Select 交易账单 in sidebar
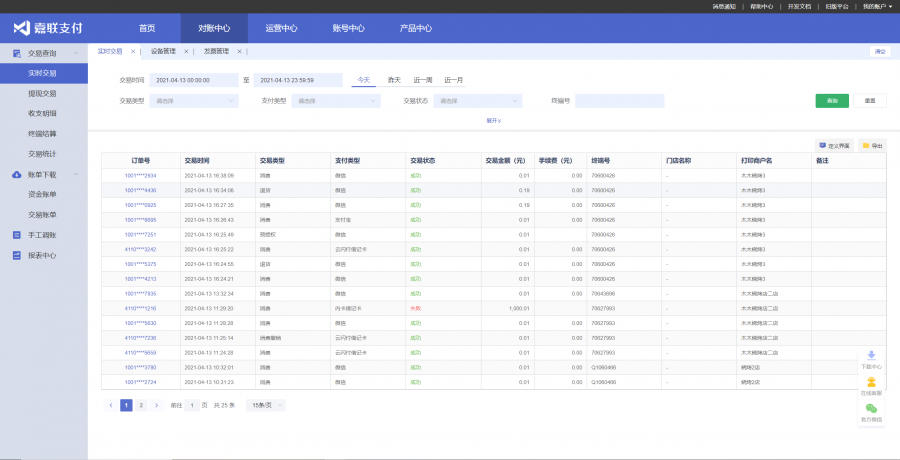The width and height of the screenshot is (900, 460). 44,215
